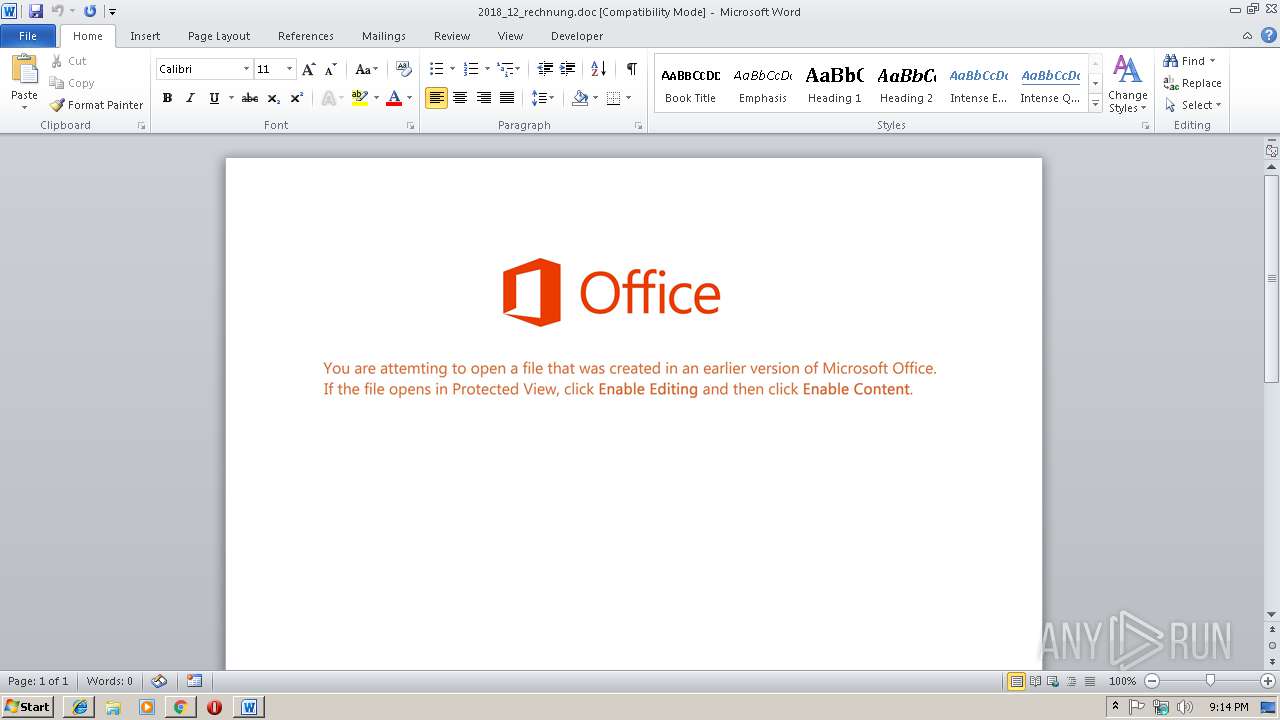Image resolution: width=1280 pixels, height=720 pixels.
Task: Justify the paragraph text
Action: pyautogui.click(x=507, y=98)
